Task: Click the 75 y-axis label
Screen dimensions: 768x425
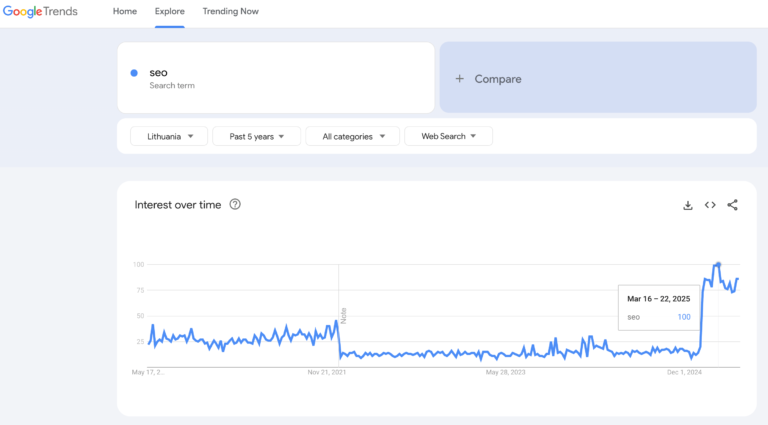Action: (x=141, y=290)
